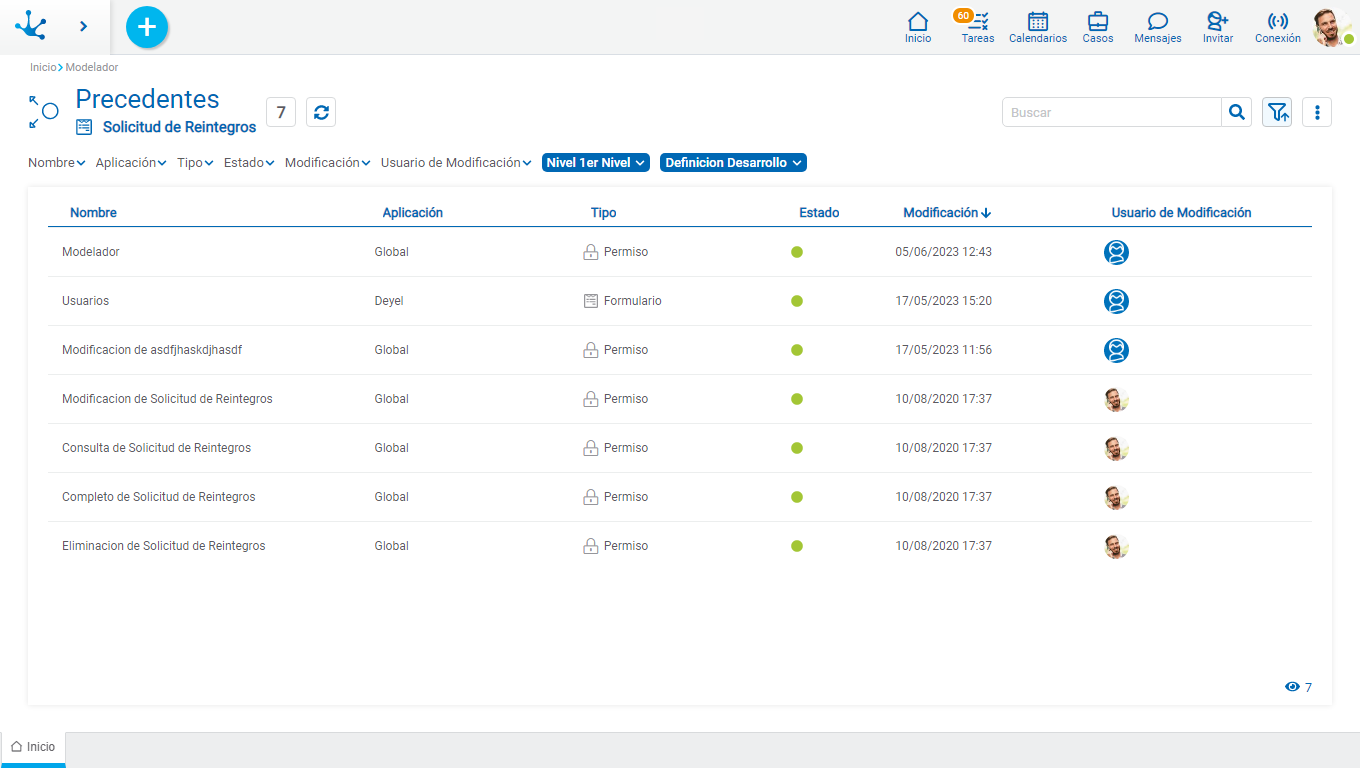
Task: Go to Inicio home icon in toolbar
Action: tap(918, 27)
